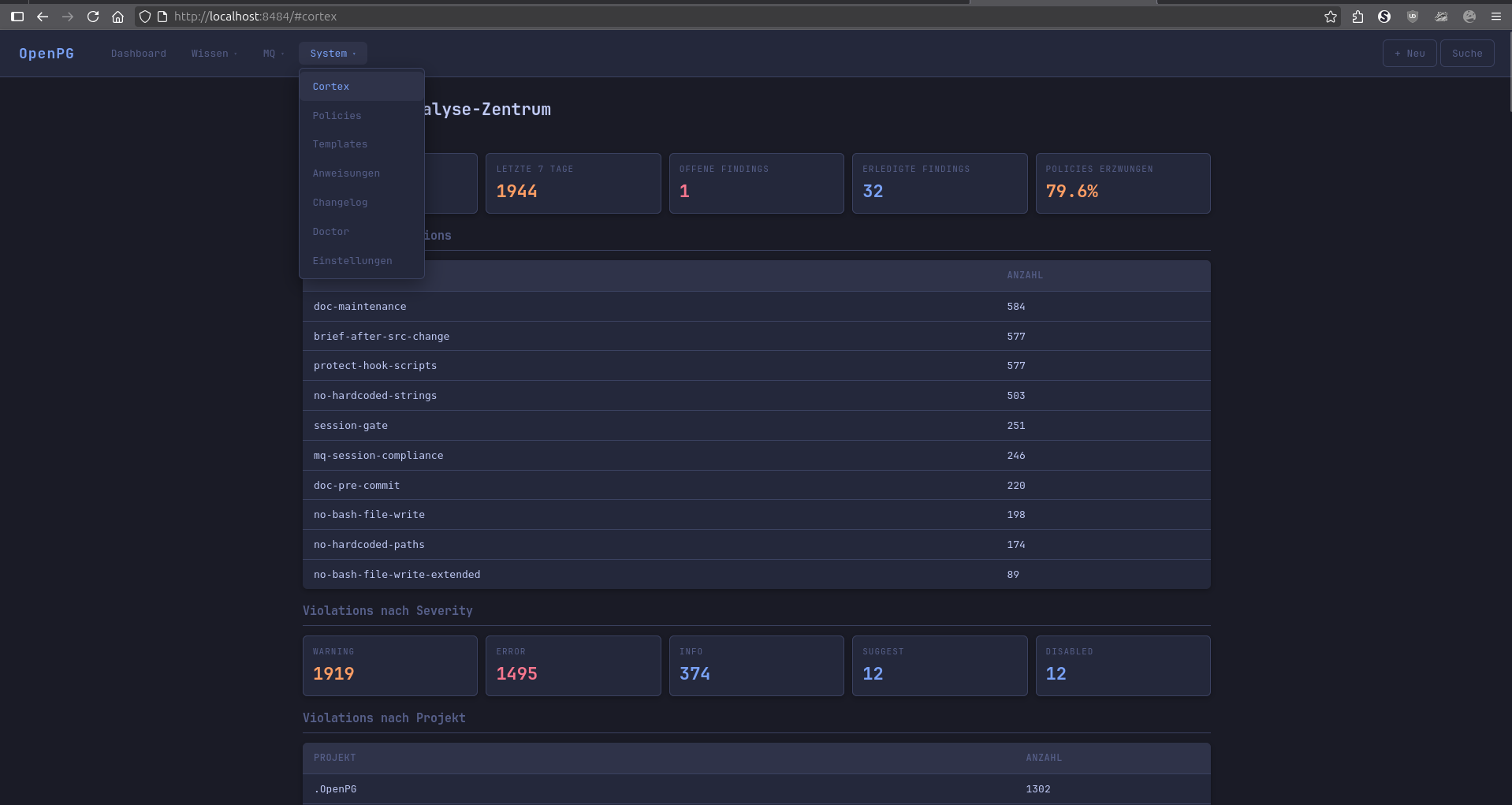Click the tracking protection shield in address bar

tap(145, 17)
